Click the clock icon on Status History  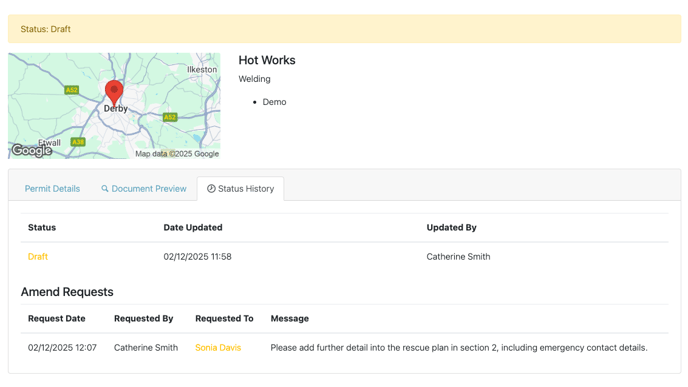211,189
